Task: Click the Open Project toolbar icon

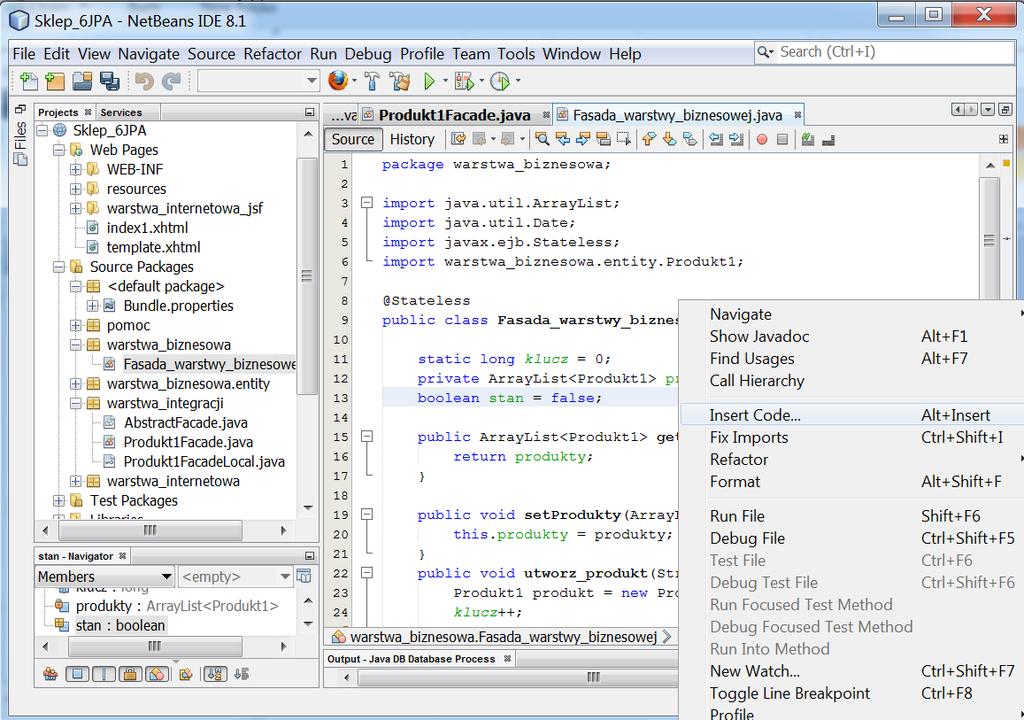Action: (x=82, y=81)
